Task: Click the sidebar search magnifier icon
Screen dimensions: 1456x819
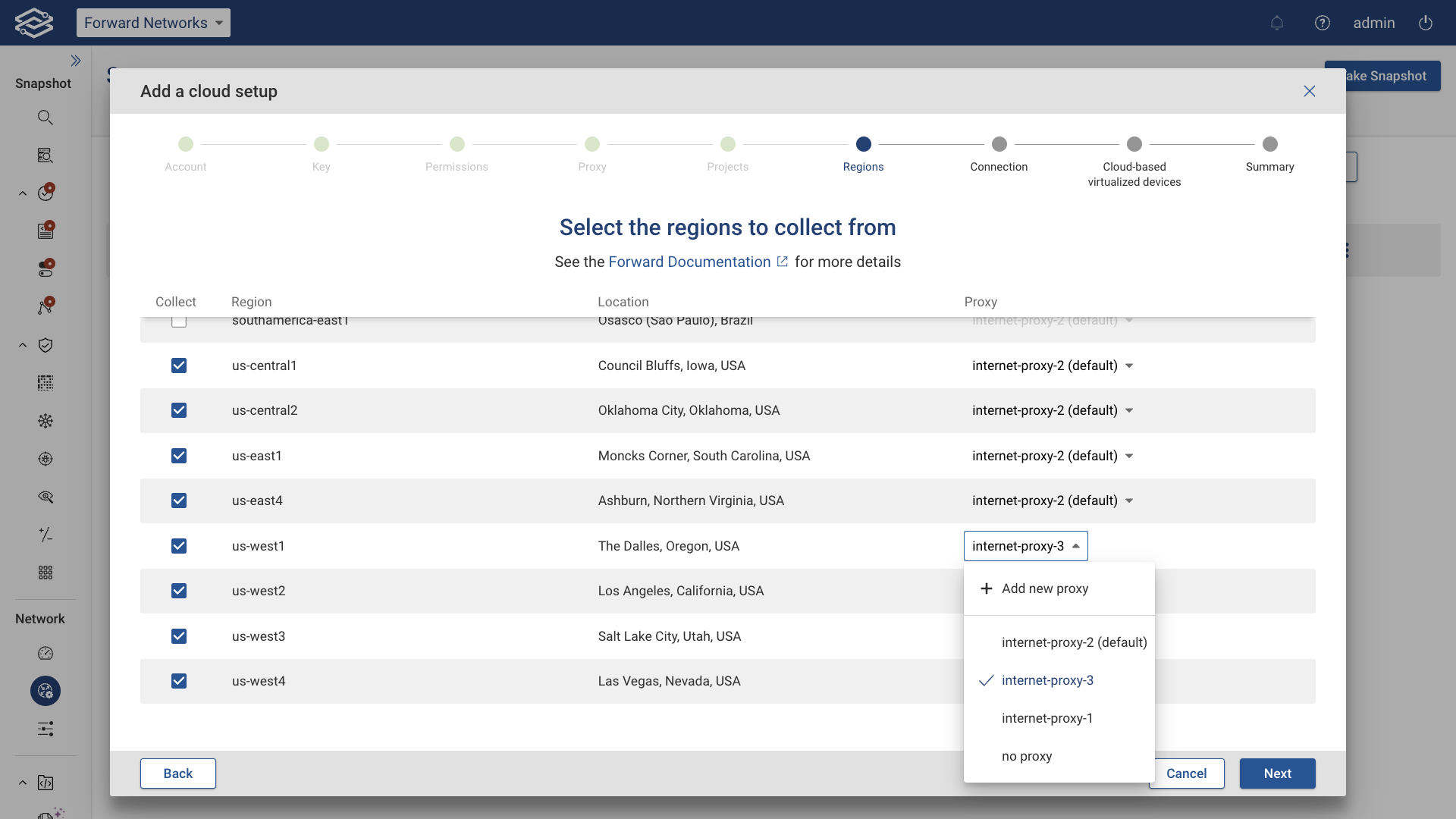Action: [45, 118]
